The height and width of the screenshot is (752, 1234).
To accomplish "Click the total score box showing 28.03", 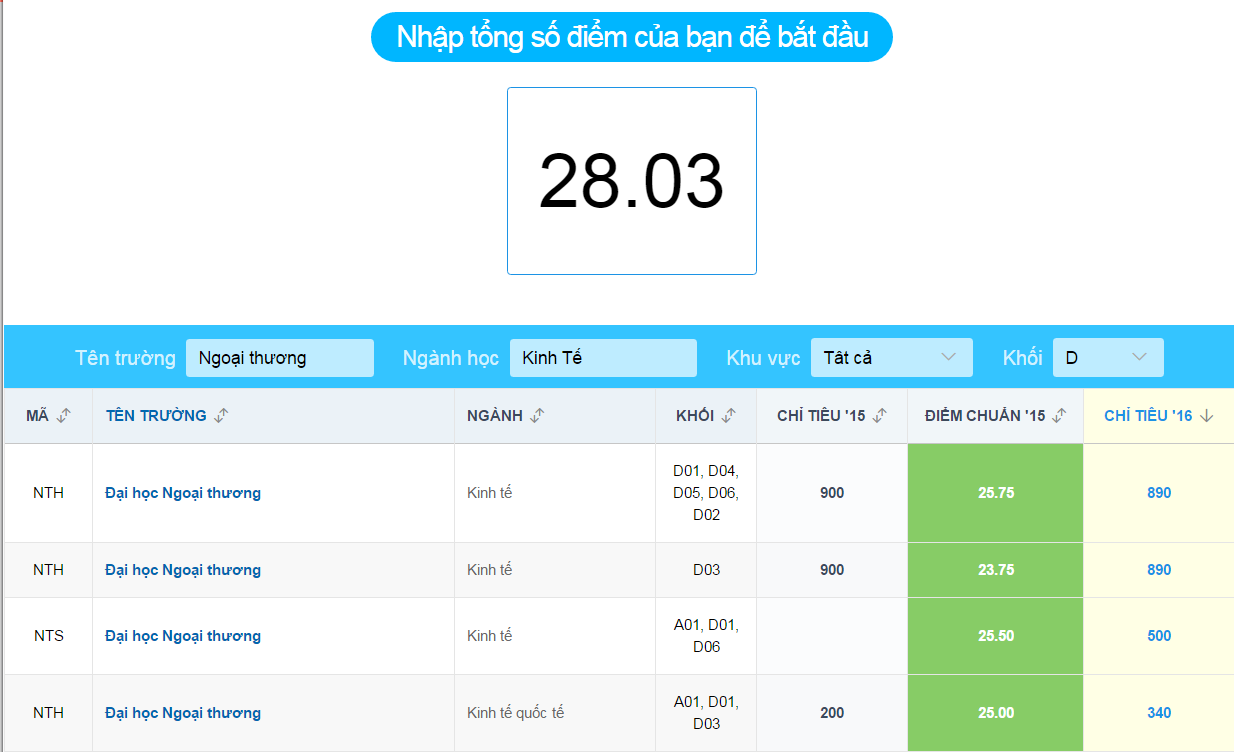I will [631, 181].
